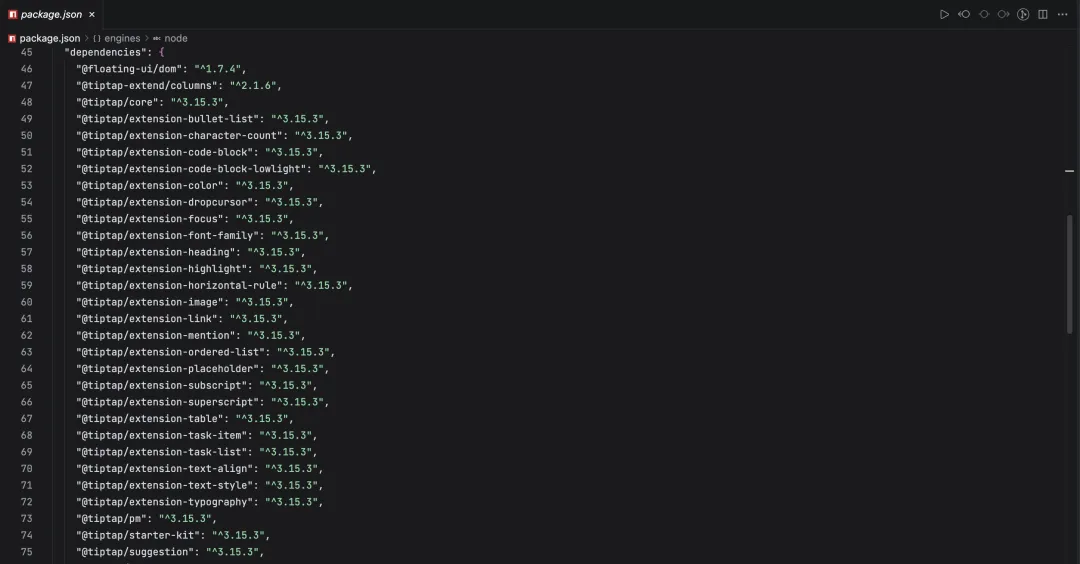Click the "^3.15.3" version on the @tiptap/pm line
Image resolution: width=1080 pixels, height=564 pixels.
pos(185,518)
